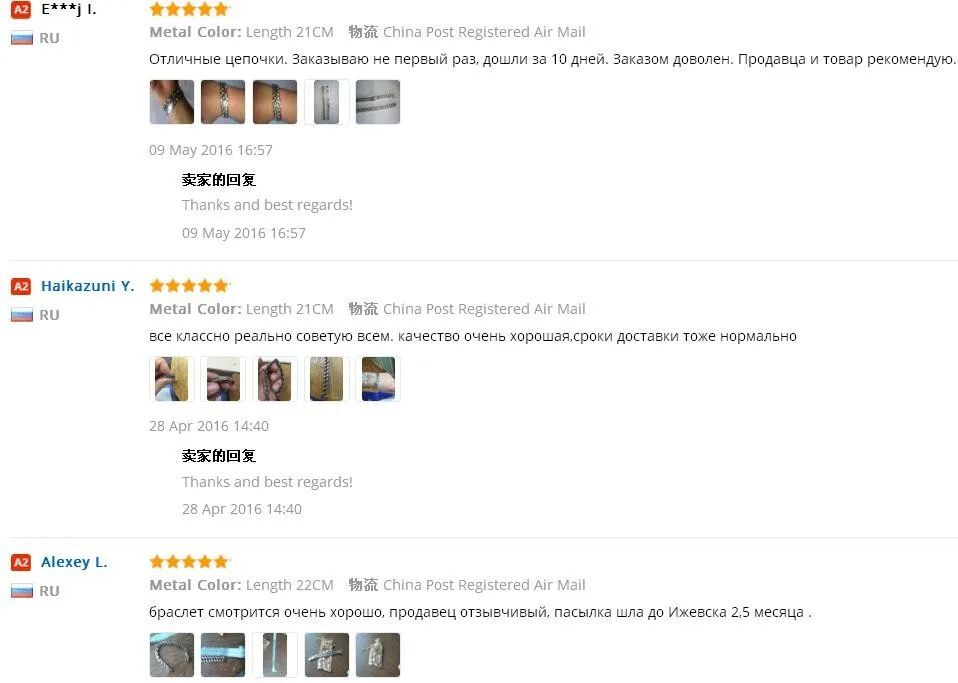The image size is (958, 683).
Task: Open first photo in Alexey's review
Action: pyautogui.click(x=172, y=655)
